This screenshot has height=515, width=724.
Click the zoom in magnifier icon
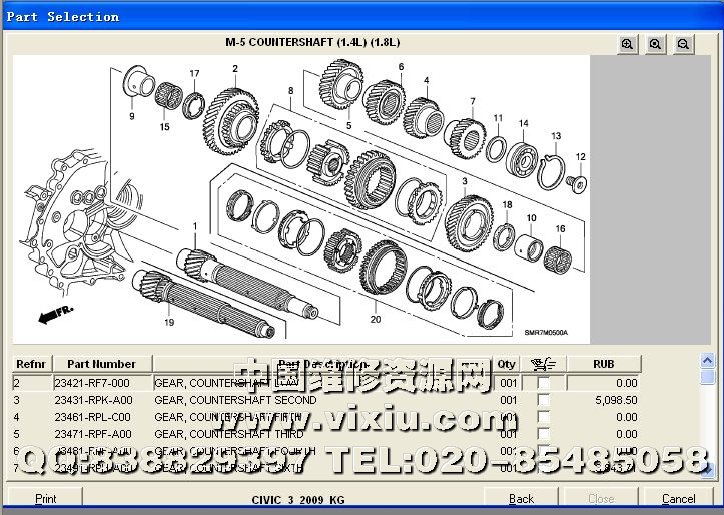click(627, 44)
